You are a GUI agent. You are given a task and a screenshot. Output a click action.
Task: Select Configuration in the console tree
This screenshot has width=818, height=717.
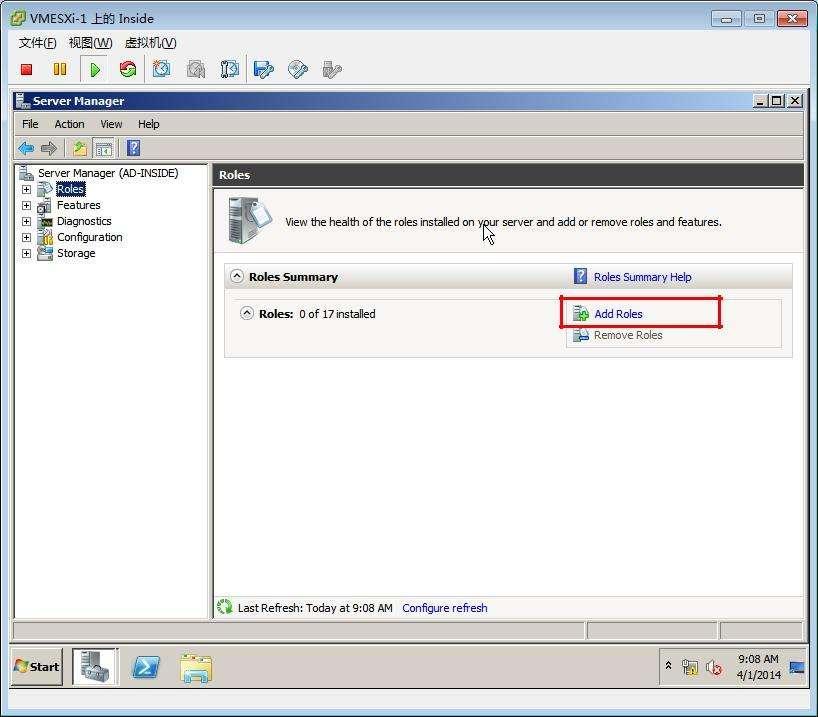point(90,237)
